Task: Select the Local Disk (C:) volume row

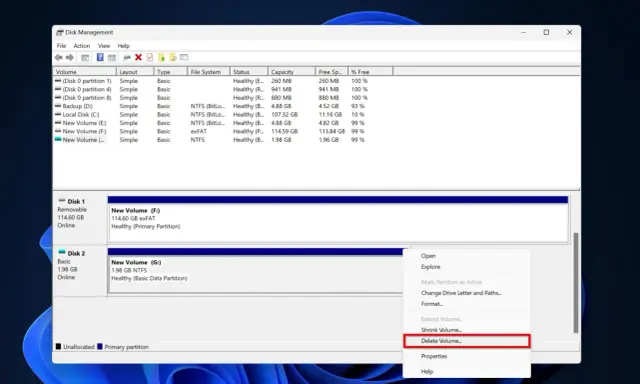Action: [211, 114]
